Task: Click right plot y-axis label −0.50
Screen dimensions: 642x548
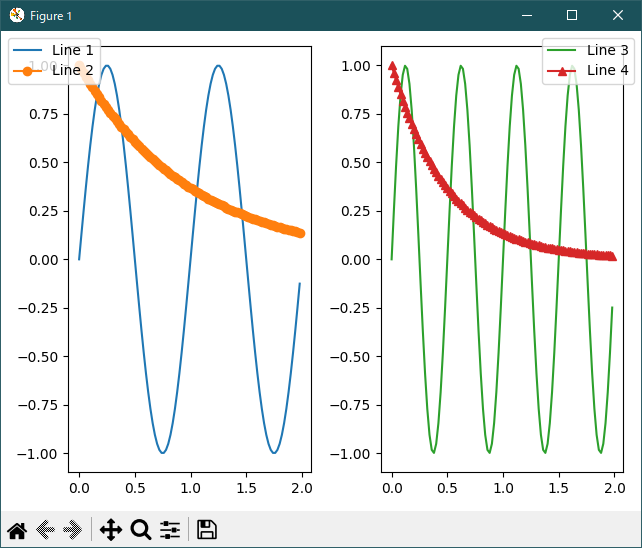Action: coord(350,357)
